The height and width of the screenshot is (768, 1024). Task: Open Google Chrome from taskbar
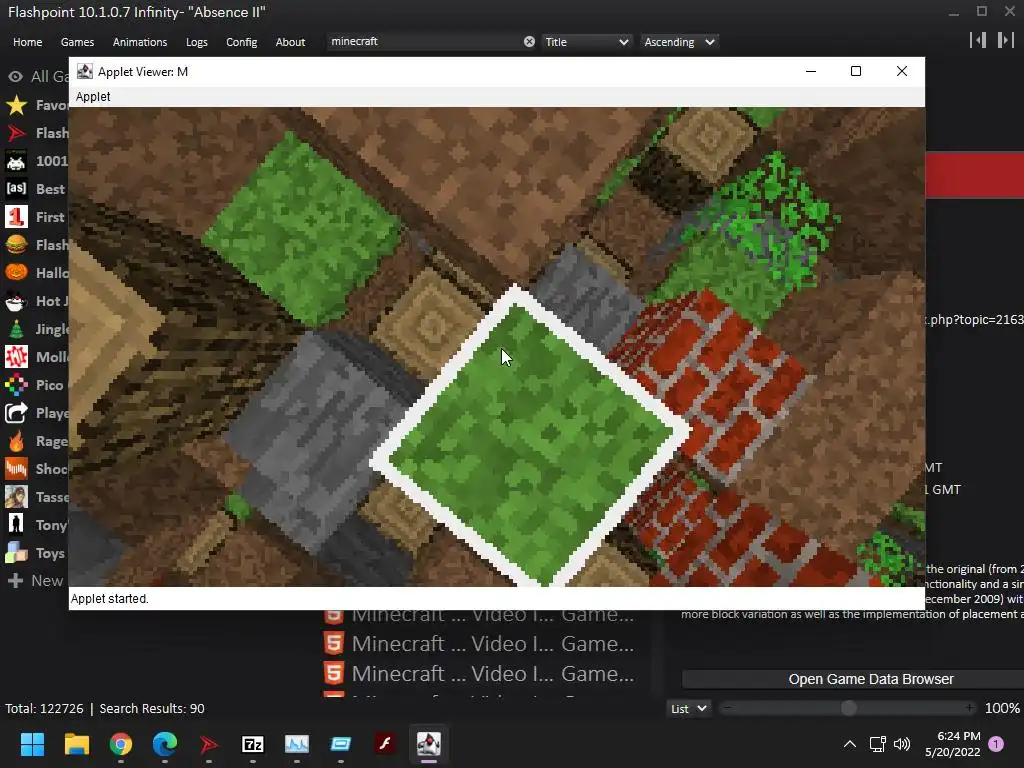tap(121, 744)
